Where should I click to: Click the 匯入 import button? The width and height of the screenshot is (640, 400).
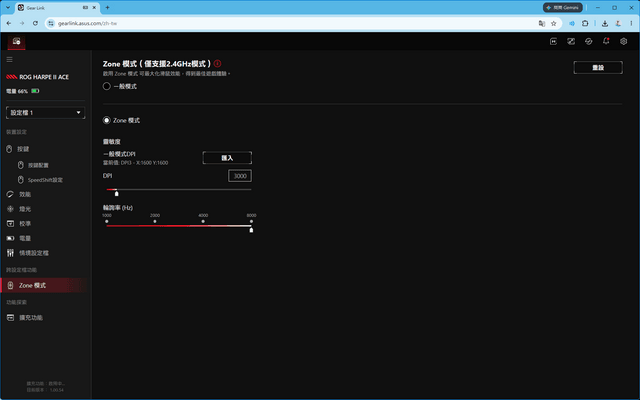click(227, 158)
